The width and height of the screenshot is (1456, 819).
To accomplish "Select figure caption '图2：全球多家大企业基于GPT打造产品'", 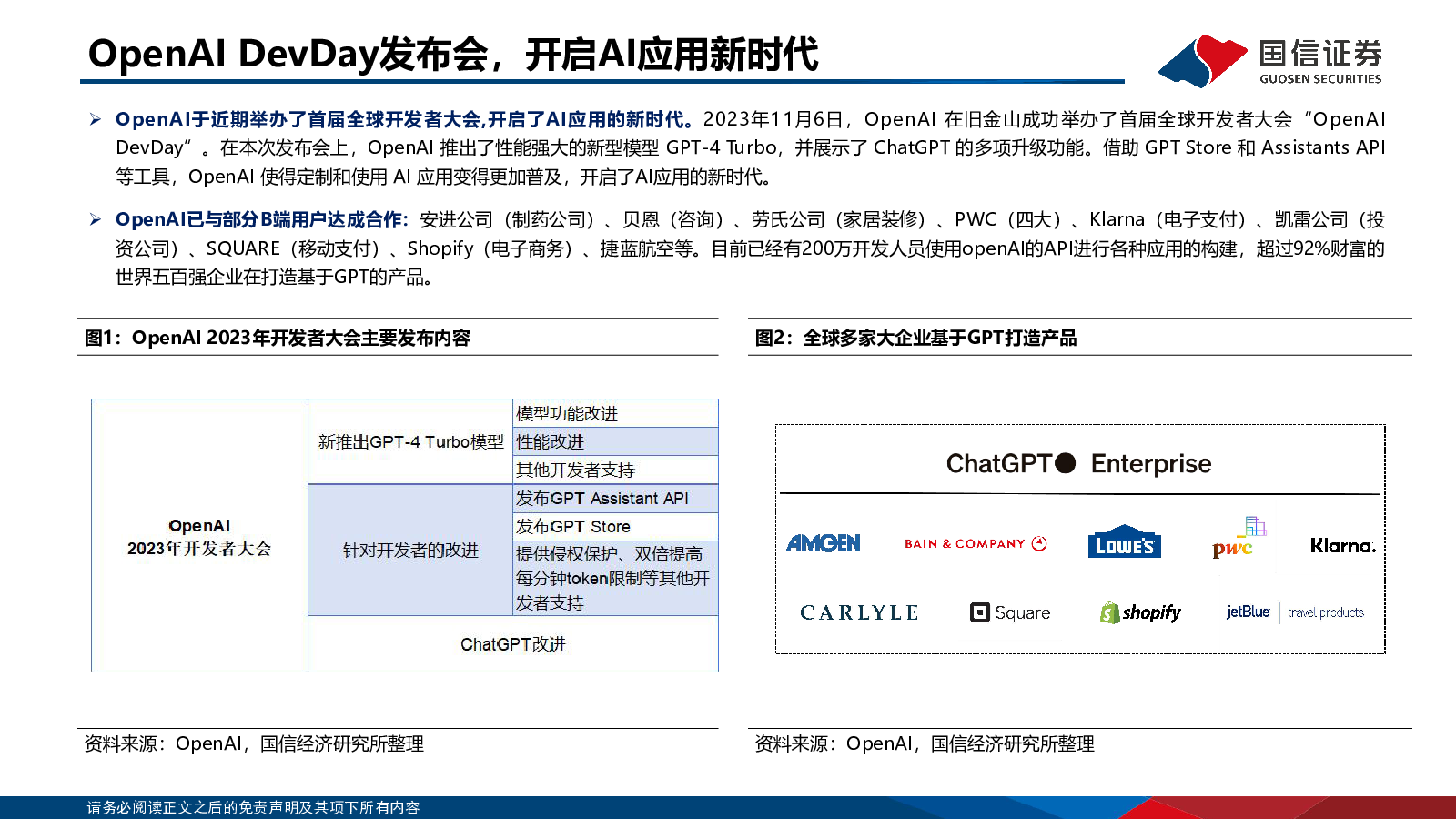I will coord(915,338).
